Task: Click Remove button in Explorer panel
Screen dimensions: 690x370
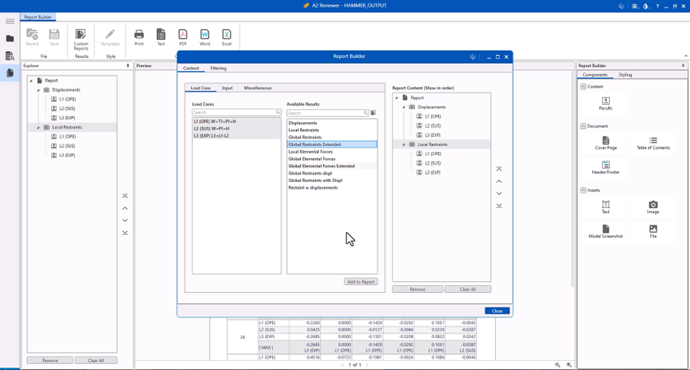Action: click(x=50, y=360)
